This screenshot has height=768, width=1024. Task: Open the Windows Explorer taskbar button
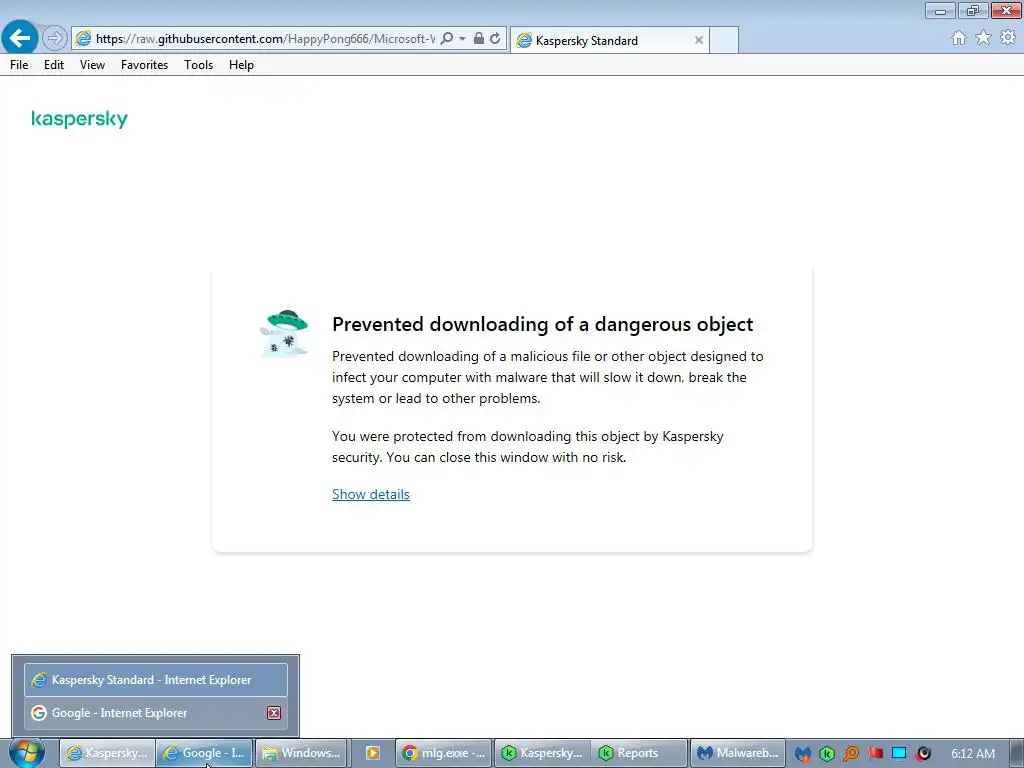(302, 753)
